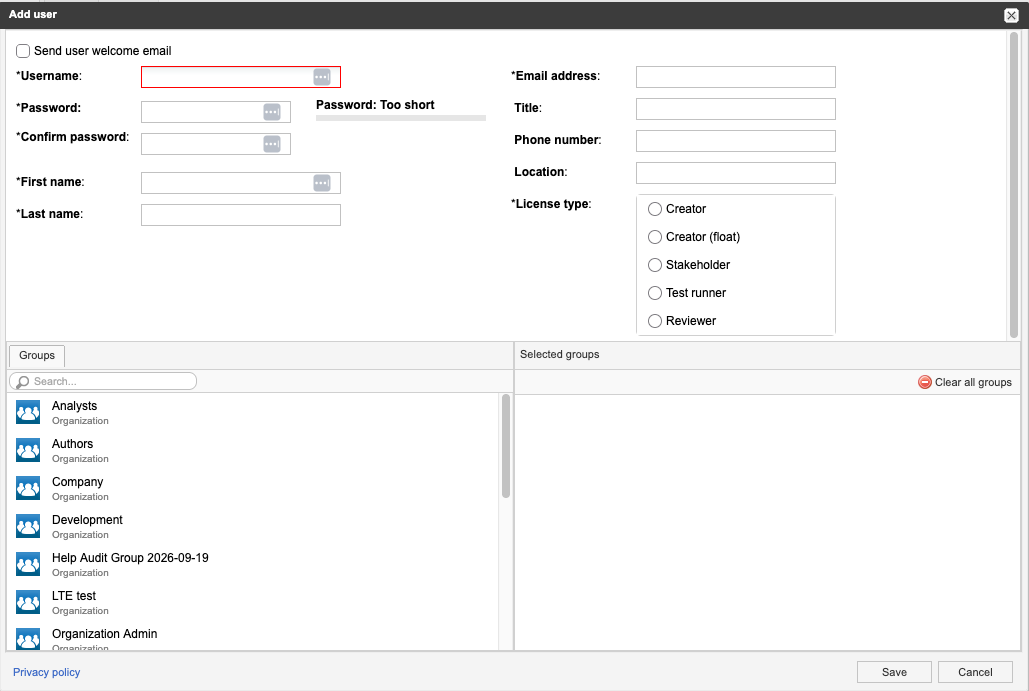Select the Creator (float) license type

pyautogui.click(x=654, y=237)
